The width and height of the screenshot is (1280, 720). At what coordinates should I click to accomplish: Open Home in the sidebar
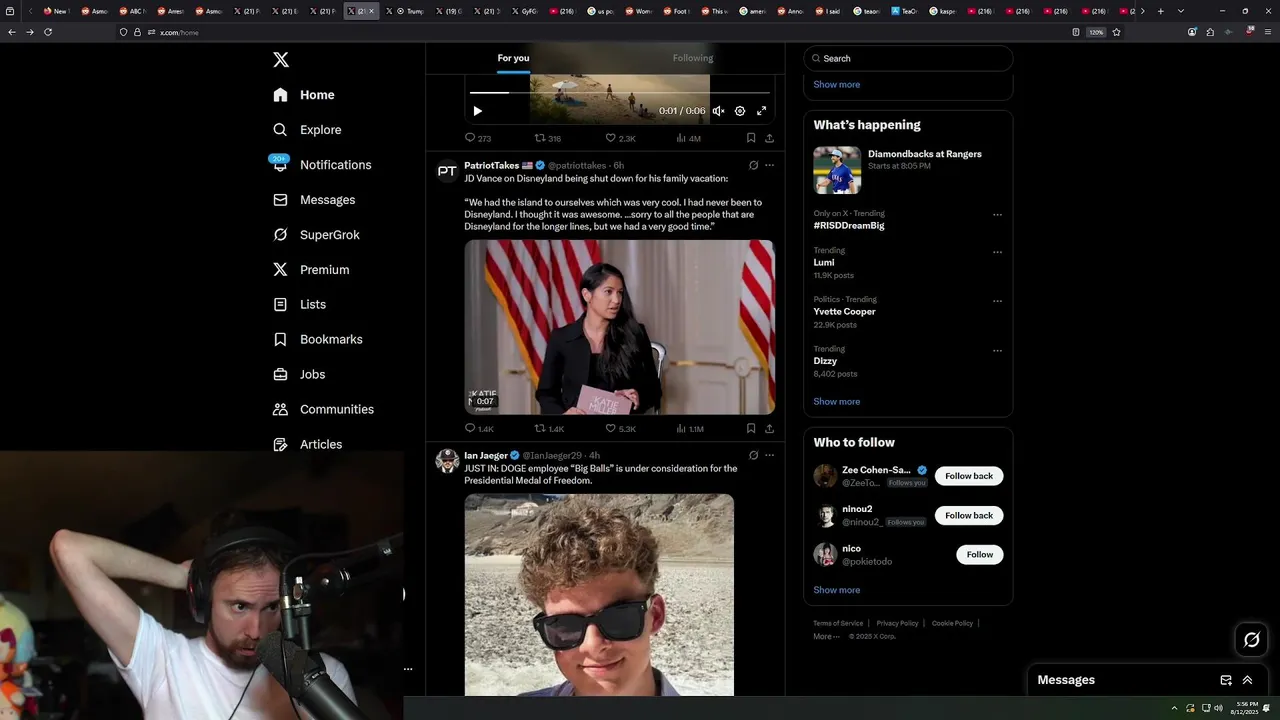point(304,95)
